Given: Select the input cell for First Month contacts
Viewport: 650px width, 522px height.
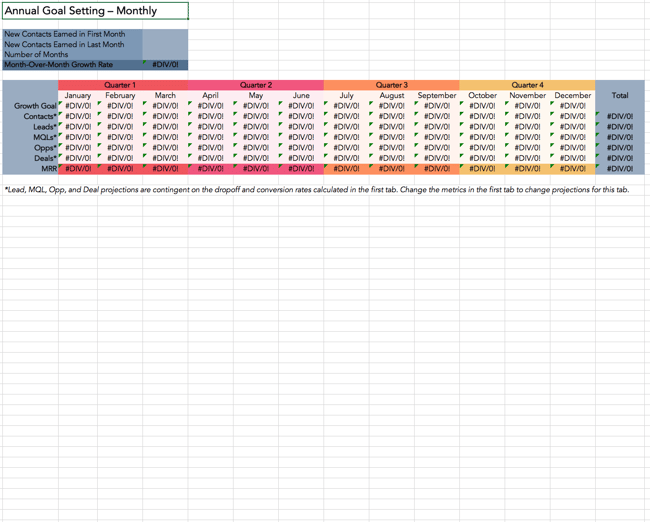Looking at the screenshot, I should pos(165,34).
